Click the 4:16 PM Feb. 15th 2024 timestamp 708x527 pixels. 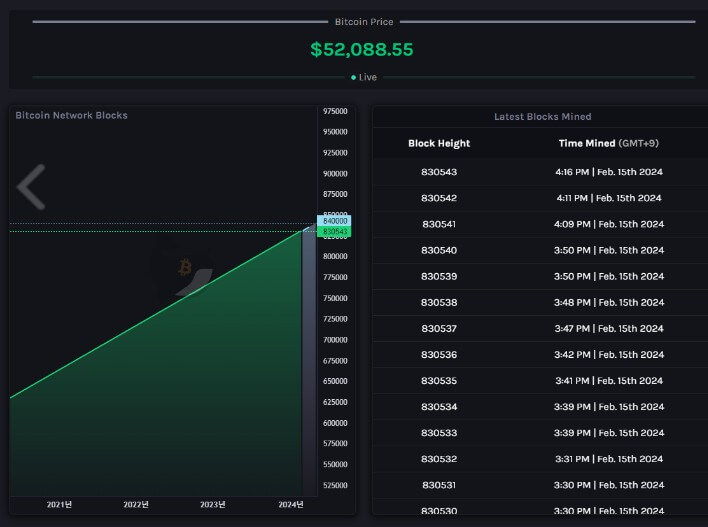[609, 172]
